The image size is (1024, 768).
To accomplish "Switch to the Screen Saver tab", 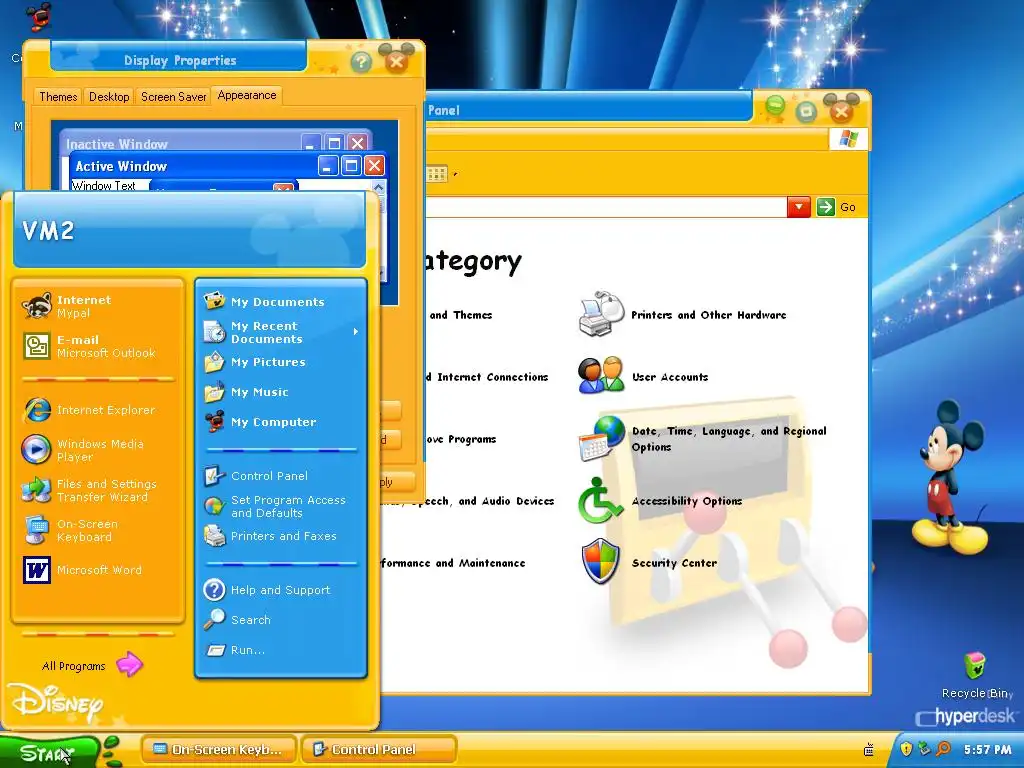I will click(x=174, y=97).
